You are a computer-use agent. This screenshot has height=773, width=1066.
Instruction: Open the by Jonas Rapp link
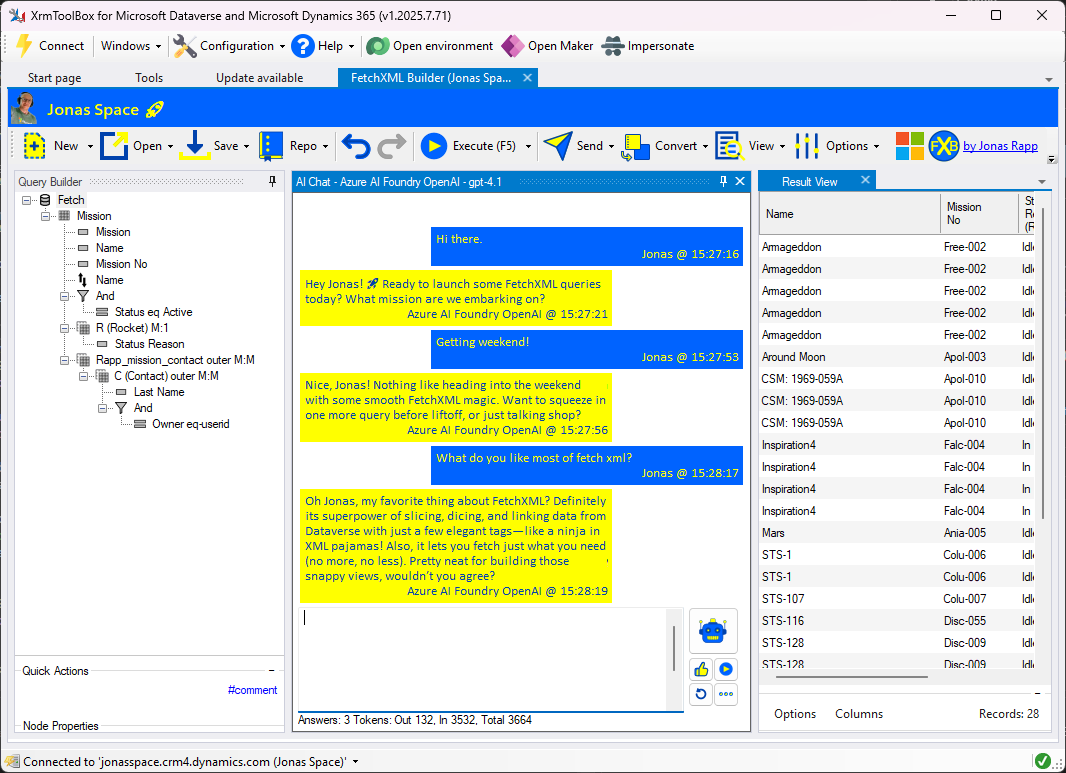tap(1000, 145)
